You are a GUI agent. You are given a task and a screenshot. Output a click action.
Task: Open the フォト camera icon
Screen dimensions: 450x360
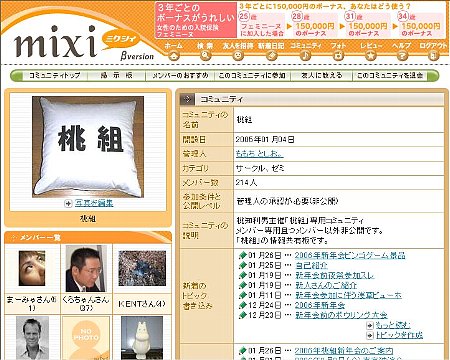338,56
